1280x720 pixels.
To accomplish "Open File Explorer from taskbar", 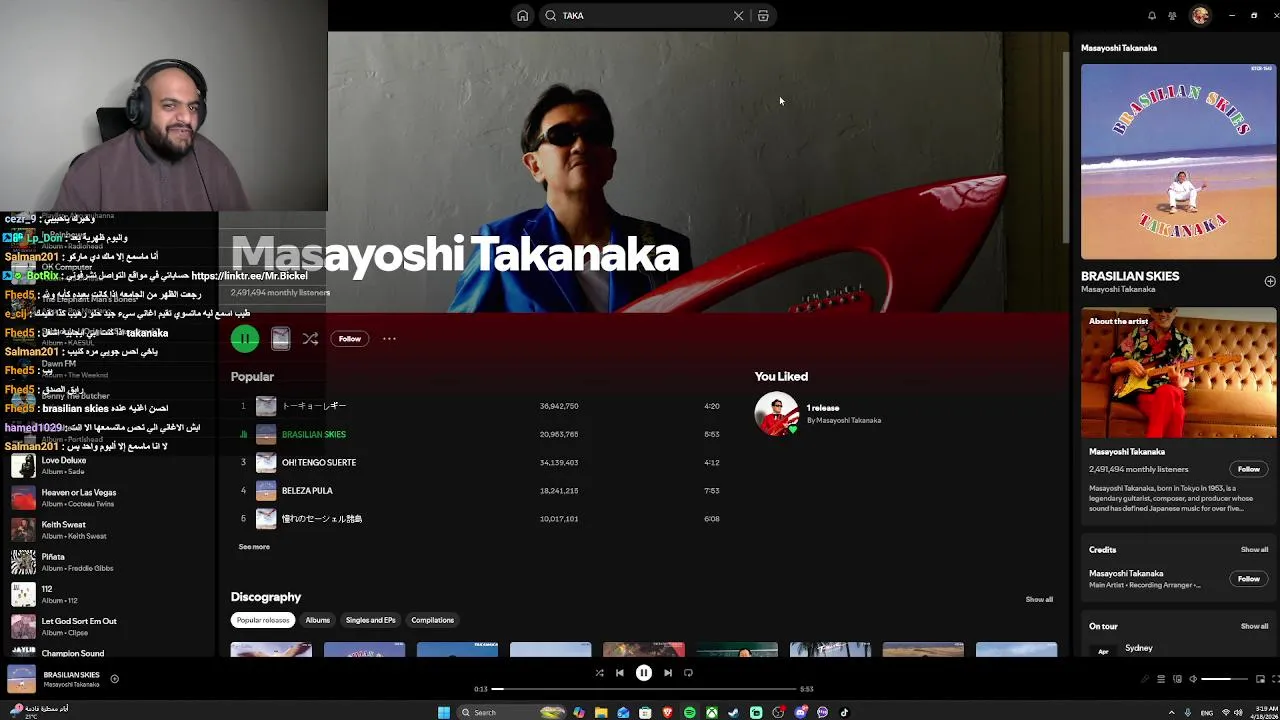I will (x=601, y=712).
